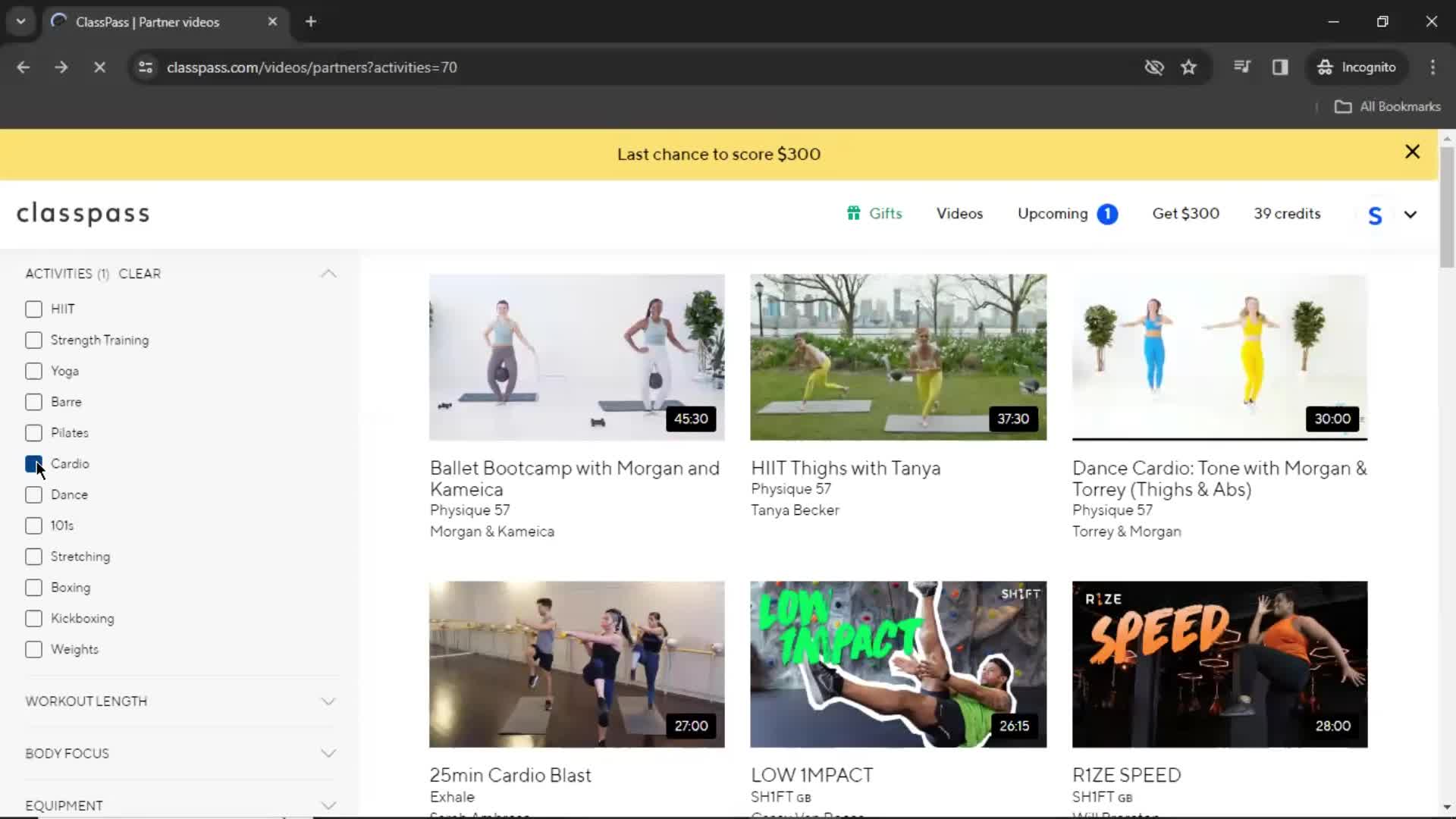Open the HIIT Thighs with Tanya thumbnail
Viewport: 1456px width, 819px height.
coord(898,357)
